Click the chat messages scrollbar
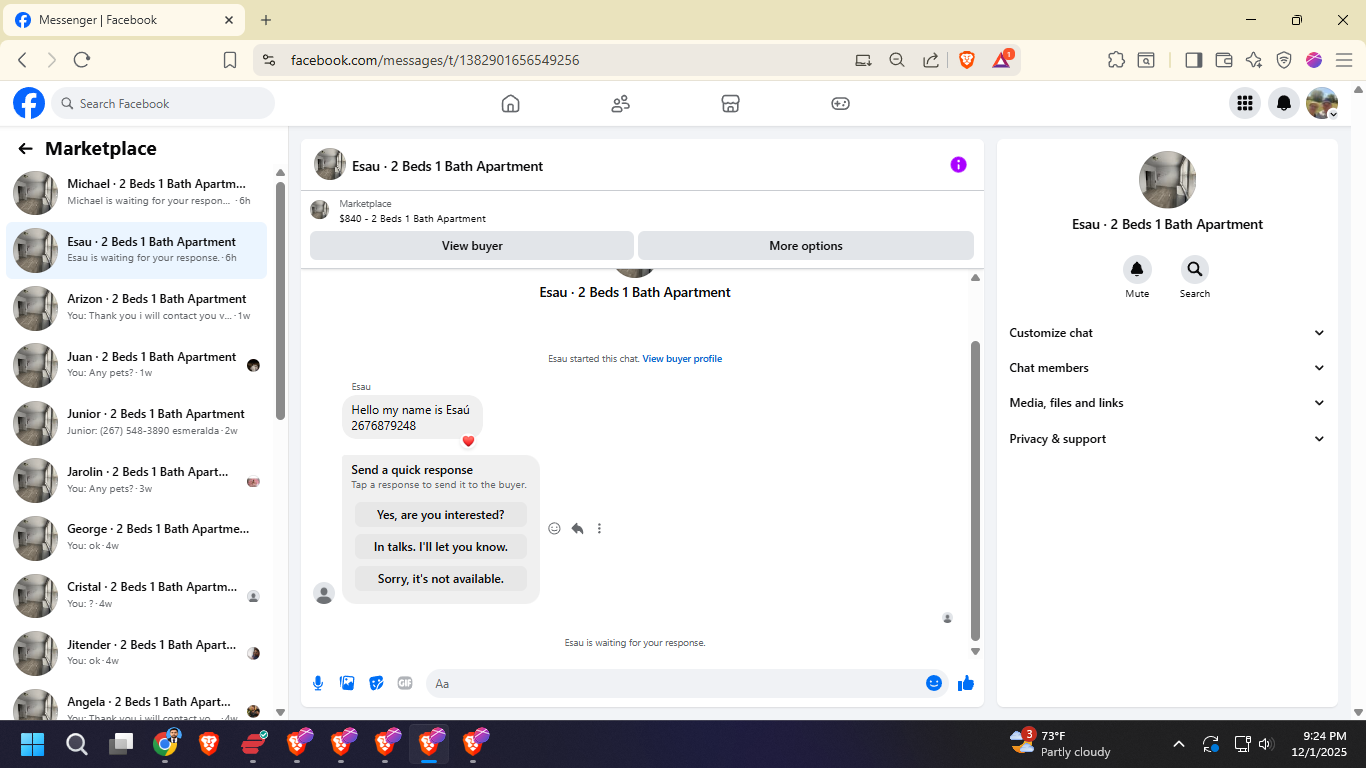Screen dimensions: 1366x768 pyautogui.click(x=975, y=490)
